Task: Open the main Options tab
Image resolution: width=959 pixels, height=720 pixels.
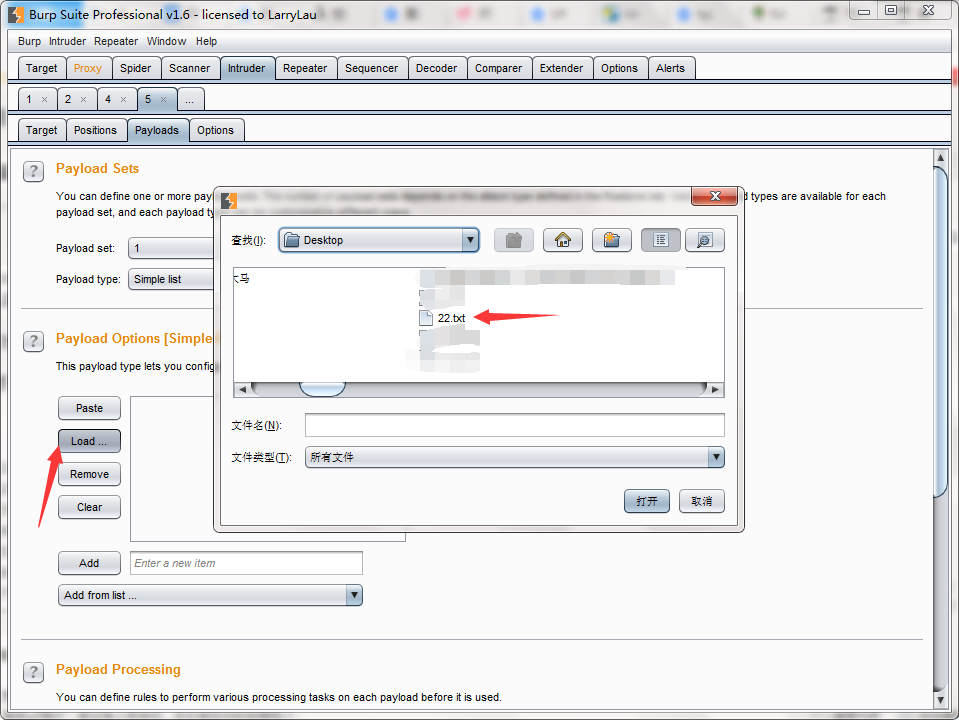Action: pos(619,69)
